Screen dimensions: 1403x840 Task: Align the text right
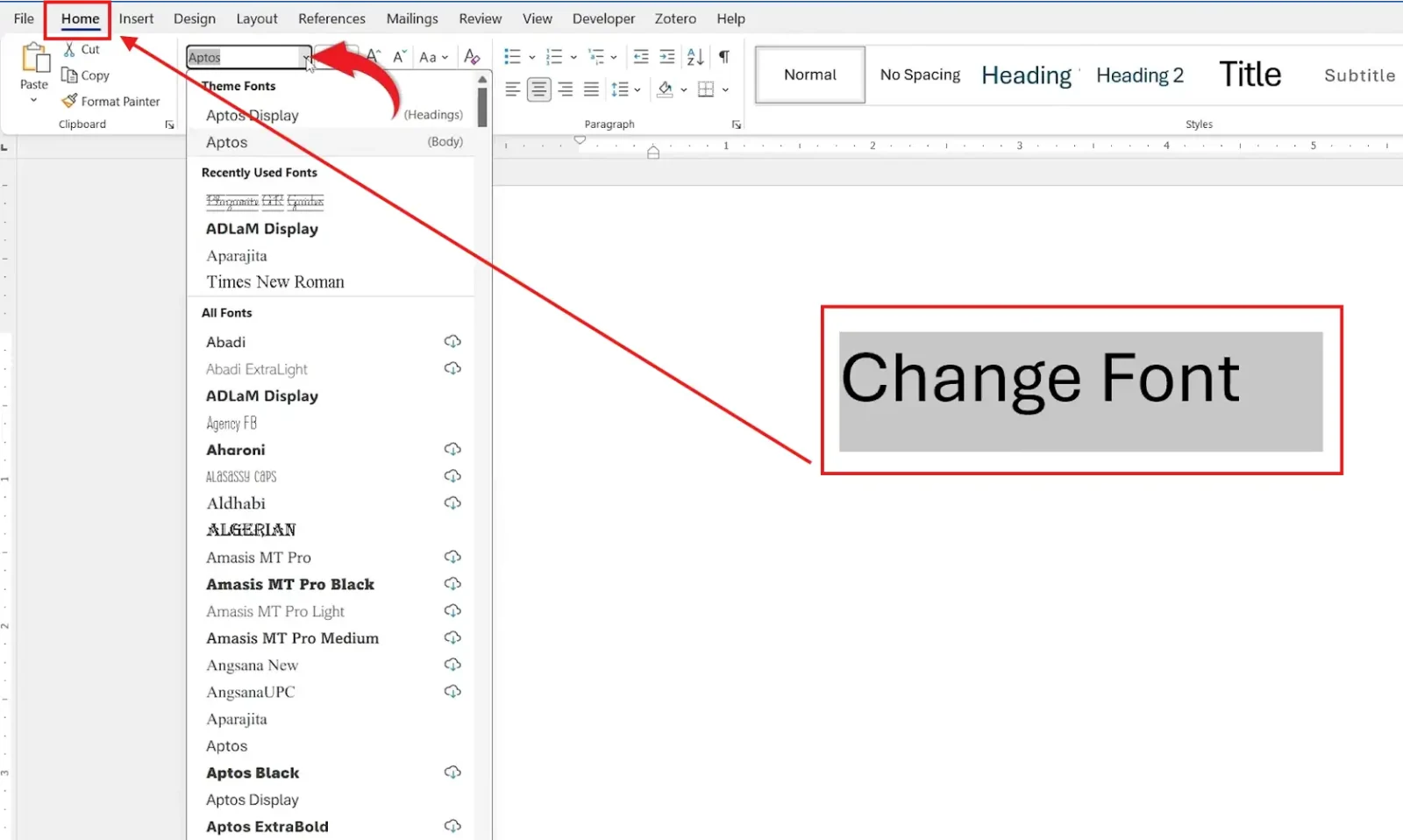566,89
